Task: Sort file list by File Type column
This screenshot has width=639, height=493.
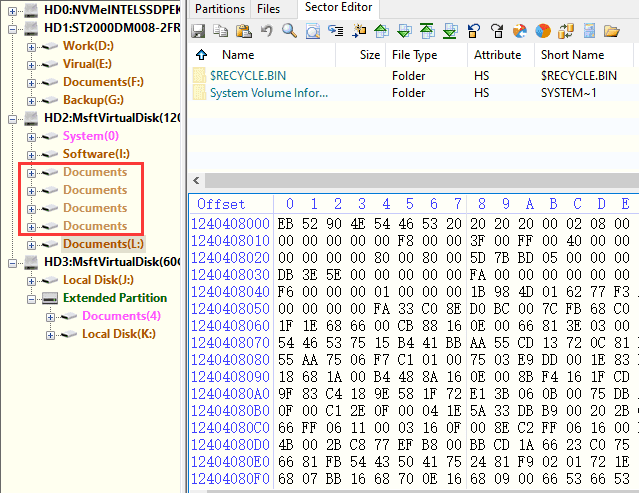Action: point(414,55)
